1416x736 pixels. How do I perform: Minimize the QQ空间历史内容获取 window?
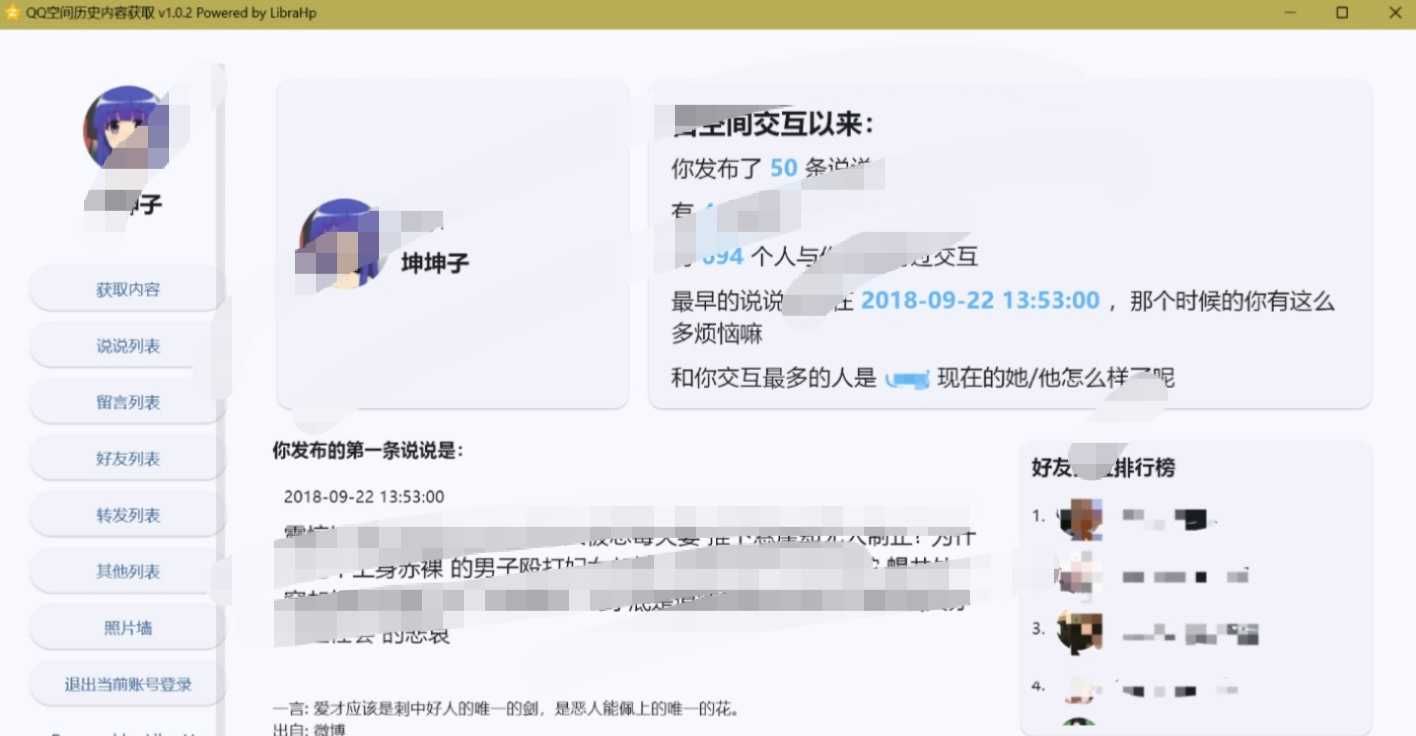pos(1289,13)
